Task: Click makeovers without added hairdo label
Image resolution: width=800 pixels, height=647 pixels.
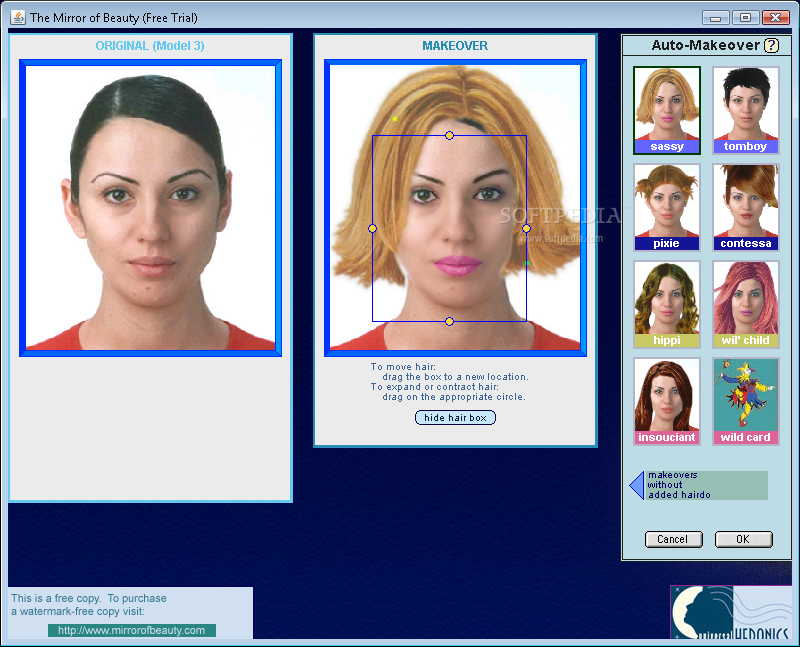Action: [706, 485]
